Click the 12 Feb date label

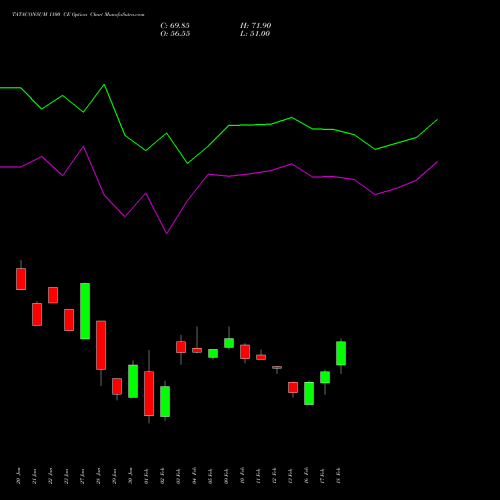point(274,476)
